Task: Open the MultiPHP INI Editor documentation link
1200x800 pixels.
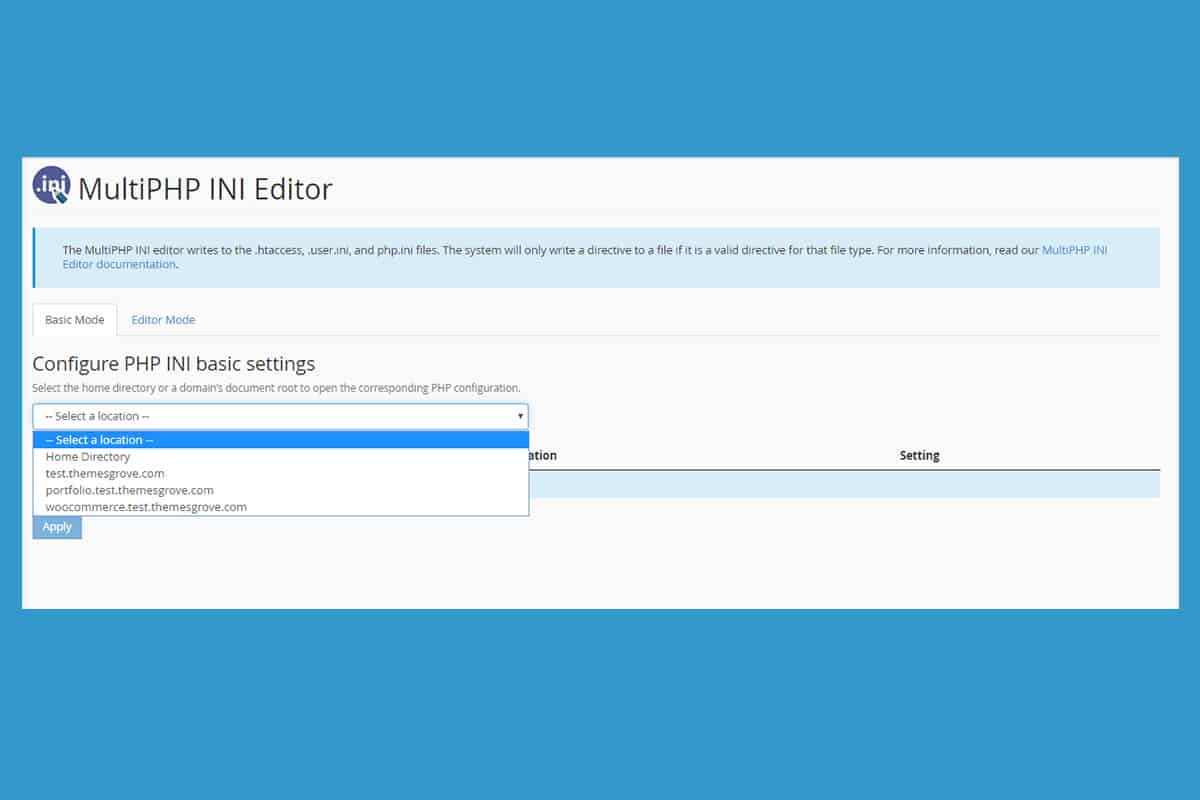Action: tap(1074, 250)
